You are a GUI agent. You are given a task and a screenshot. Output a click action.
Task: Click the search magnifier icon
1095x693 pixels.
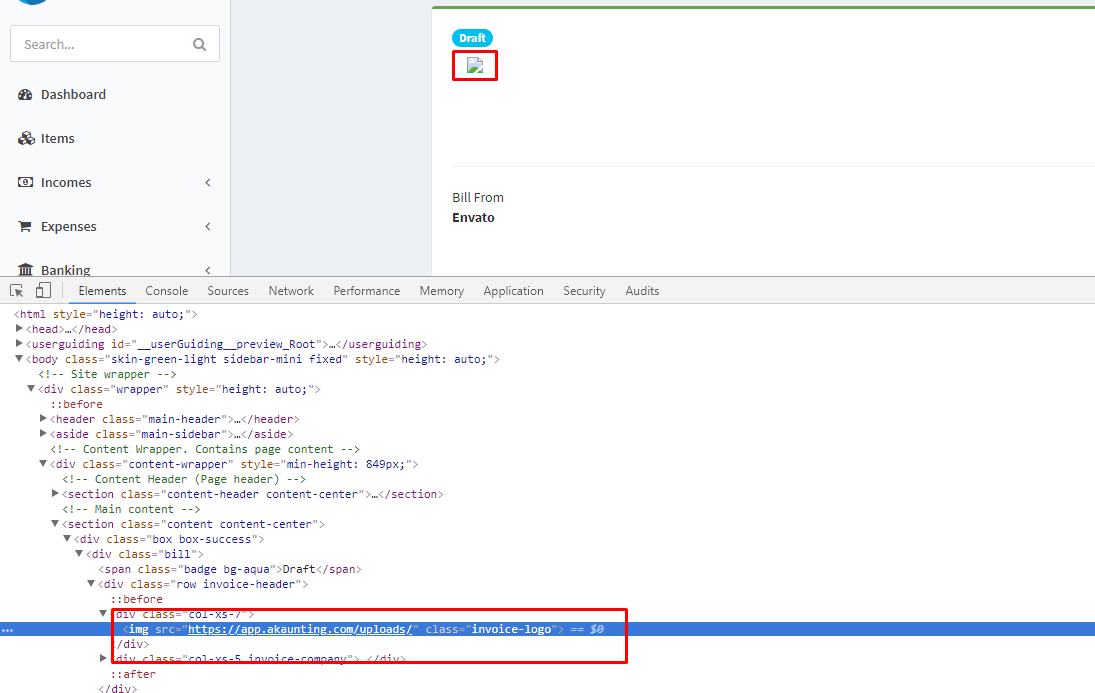pos(199,44)
